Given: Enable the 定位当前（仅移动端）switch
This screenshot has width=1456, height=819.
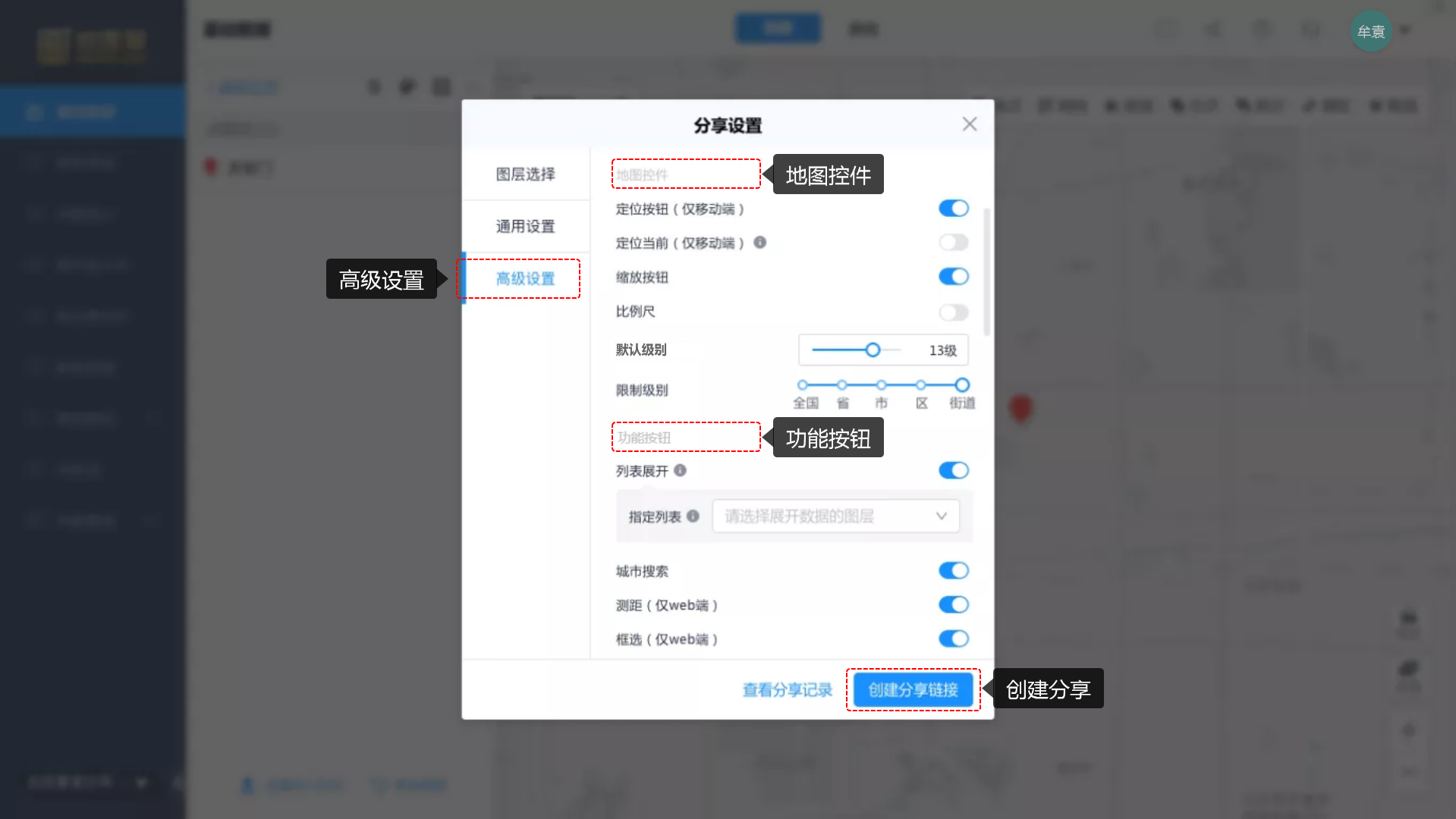Looking at the screenshot, I should (953, 243).
